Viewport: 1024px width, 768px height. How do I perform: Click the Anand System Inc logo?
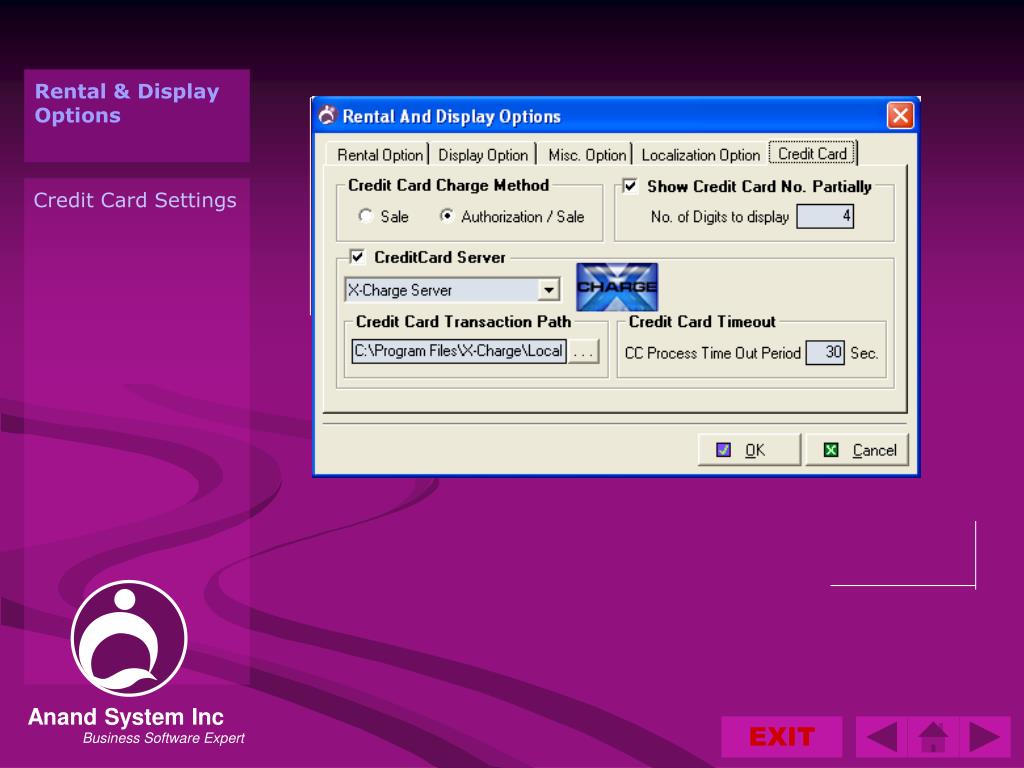point(129,638)
